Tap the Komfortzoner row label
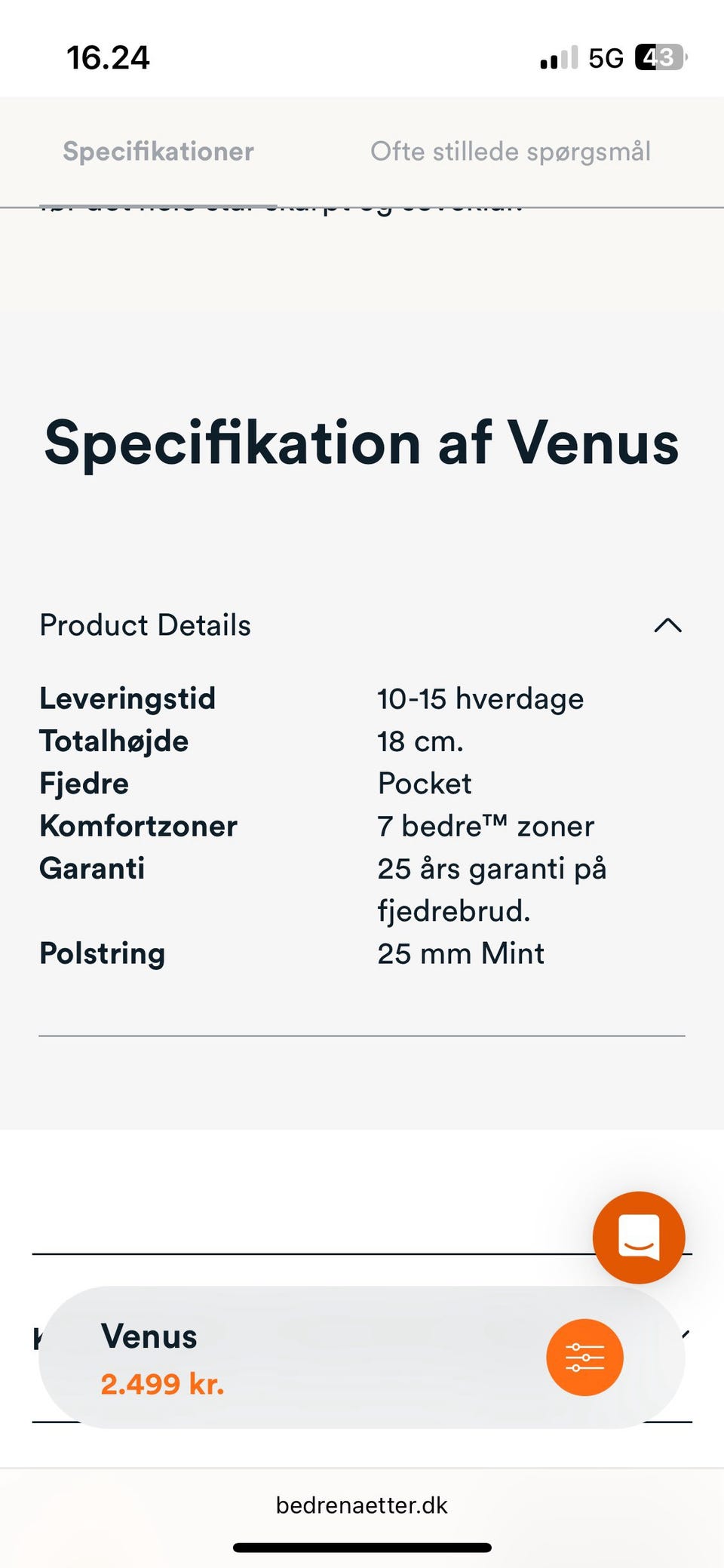724x1568 pixels. (x=139, y=826)
